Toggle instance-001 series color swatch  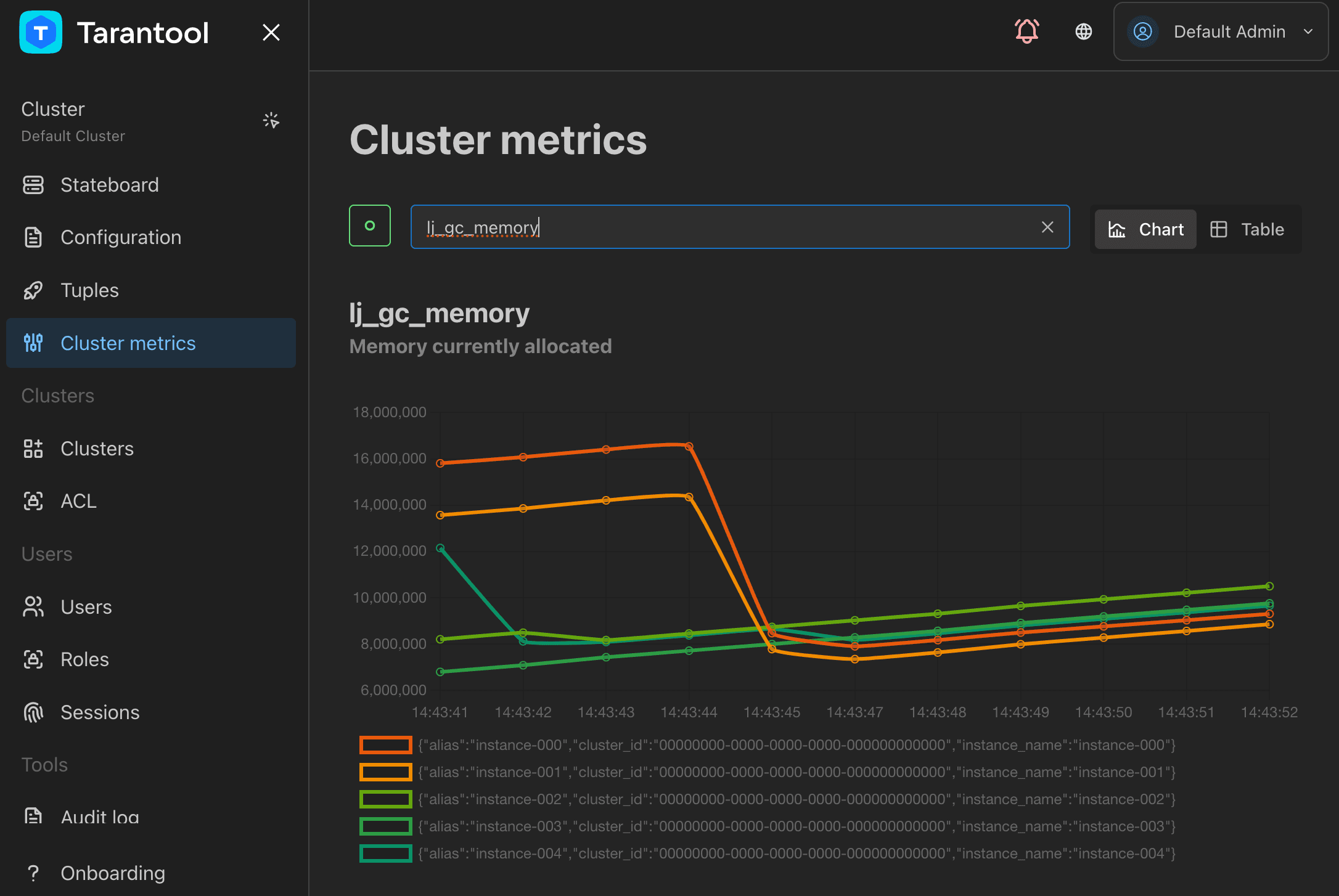pyautogui.click(x=386, y=772)
